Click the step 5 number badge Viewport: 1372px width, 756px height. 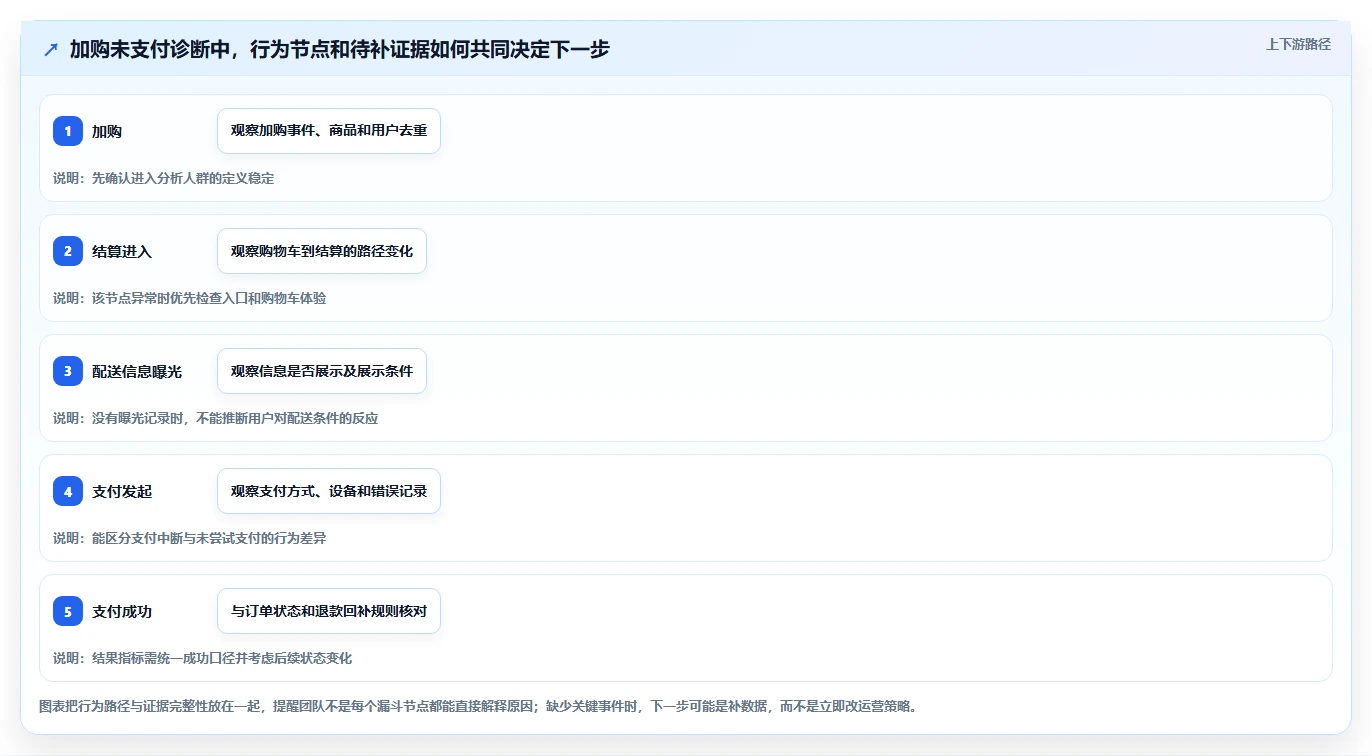point(68,611)
